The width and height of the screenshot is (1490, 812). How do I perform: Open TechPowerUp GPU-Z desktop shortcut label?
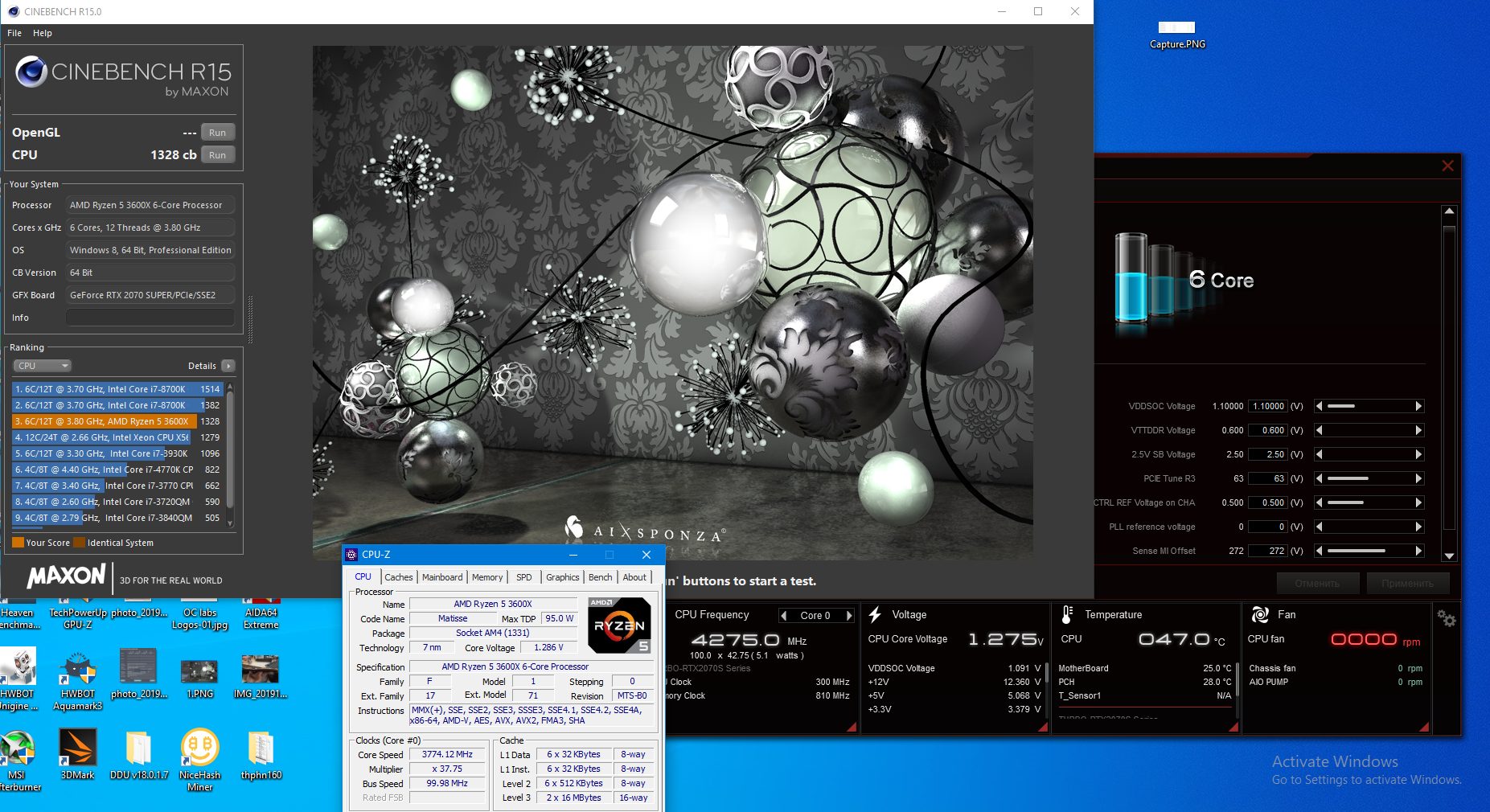pyautogui.click(x=78, y=619)
